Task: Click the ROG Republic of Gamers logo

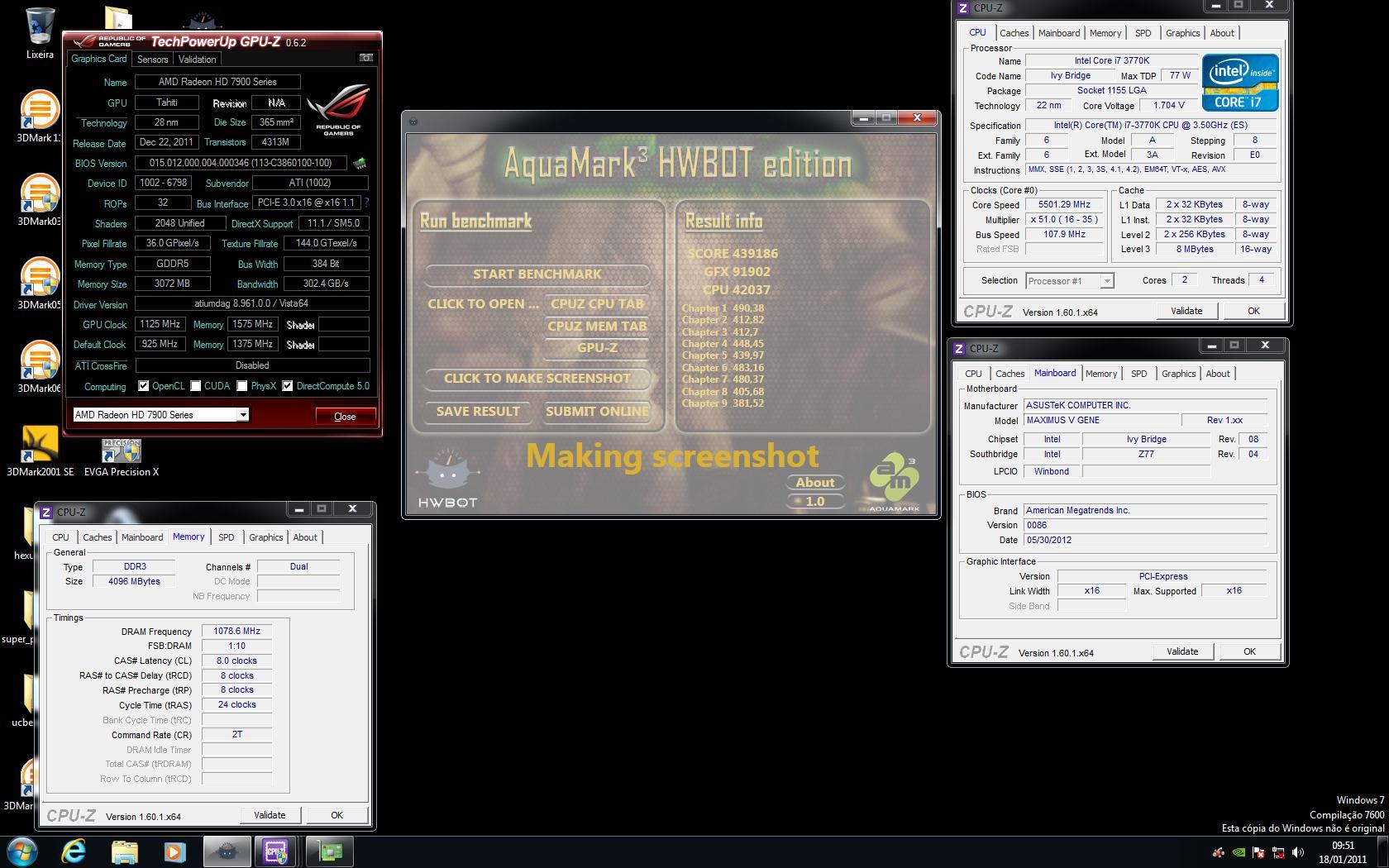Action: [x=338, y=110]
